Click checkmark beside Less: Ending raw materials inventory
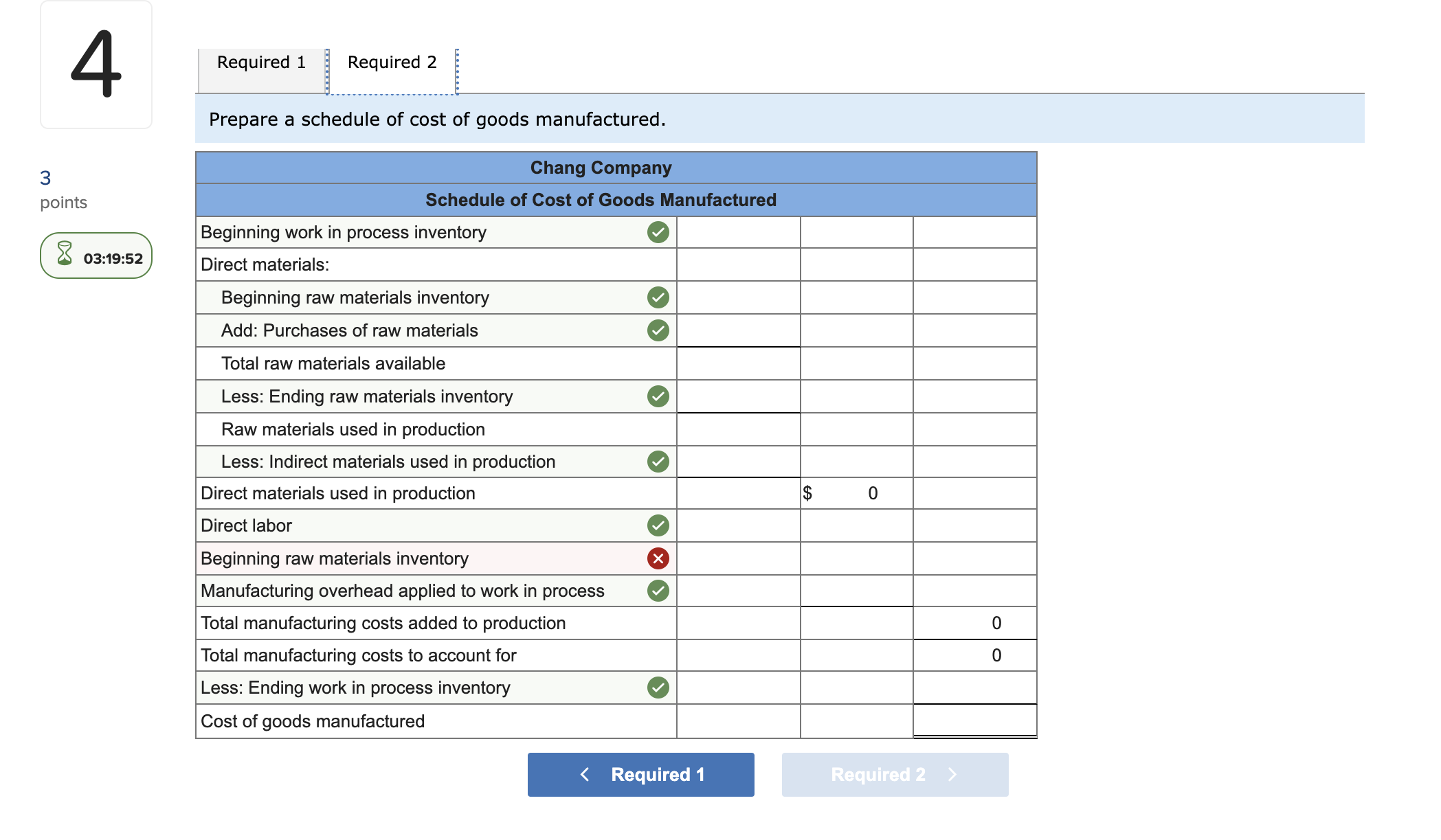 [658, 396]
